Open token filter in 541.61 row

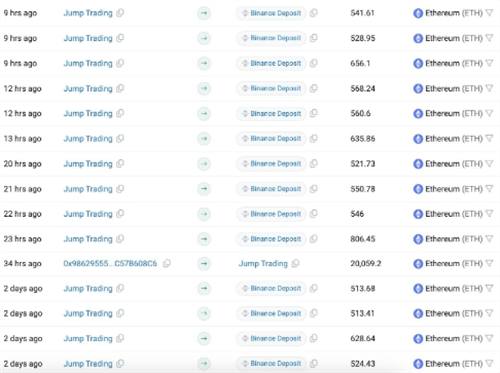click(489, 13)
